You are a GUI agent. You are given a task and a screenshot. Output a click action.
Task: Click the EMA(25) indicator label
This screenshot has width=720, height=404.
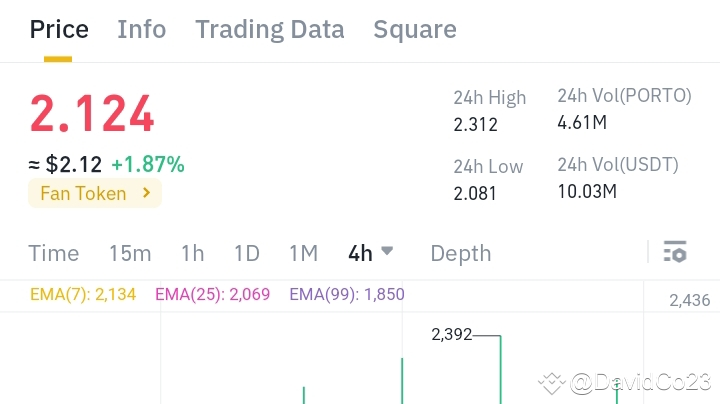[x=213, y=294]
